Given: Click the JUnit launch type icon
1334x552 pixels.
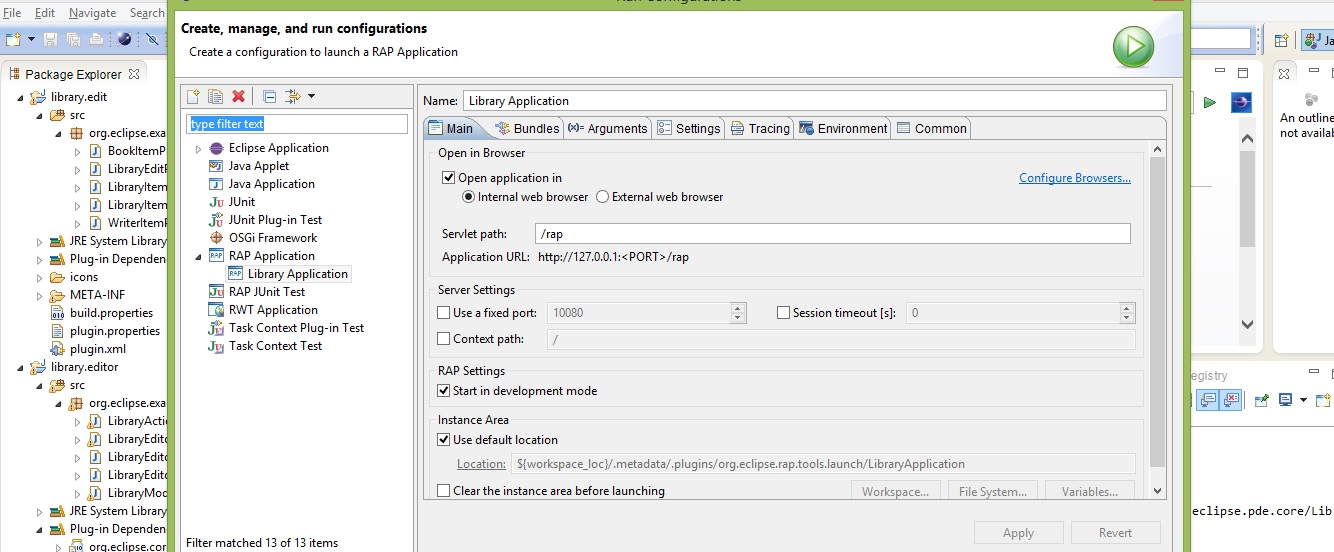Looking at the screenshot, I should click(216, 202).
